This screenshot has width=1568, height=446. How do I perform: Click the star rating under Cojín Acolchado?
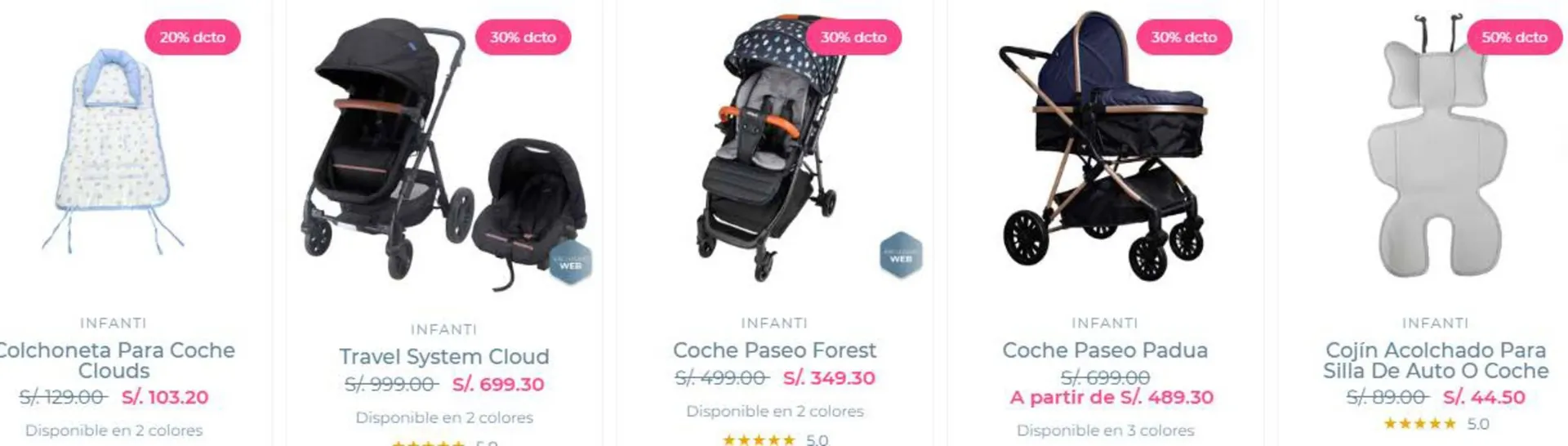coord(1419,424)
